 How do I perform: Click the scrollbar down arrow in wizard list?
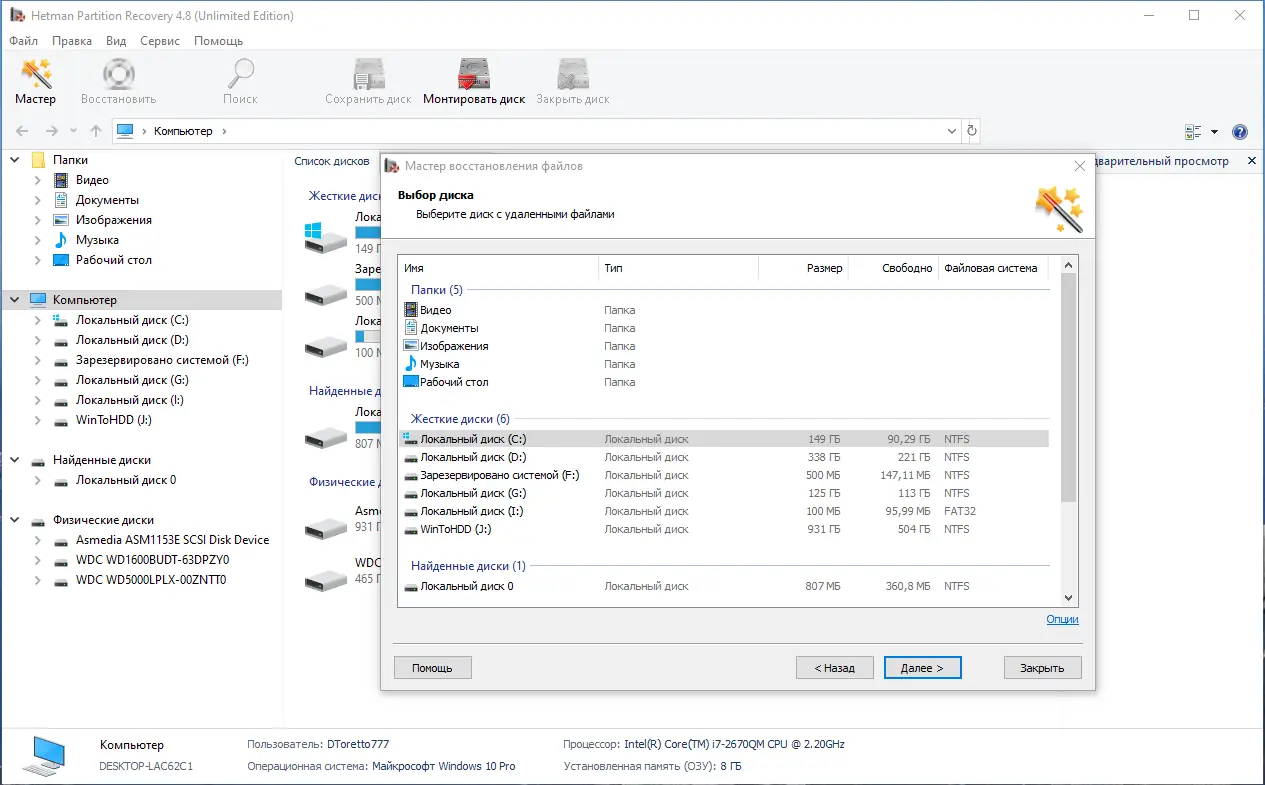tap(1068, 598)
